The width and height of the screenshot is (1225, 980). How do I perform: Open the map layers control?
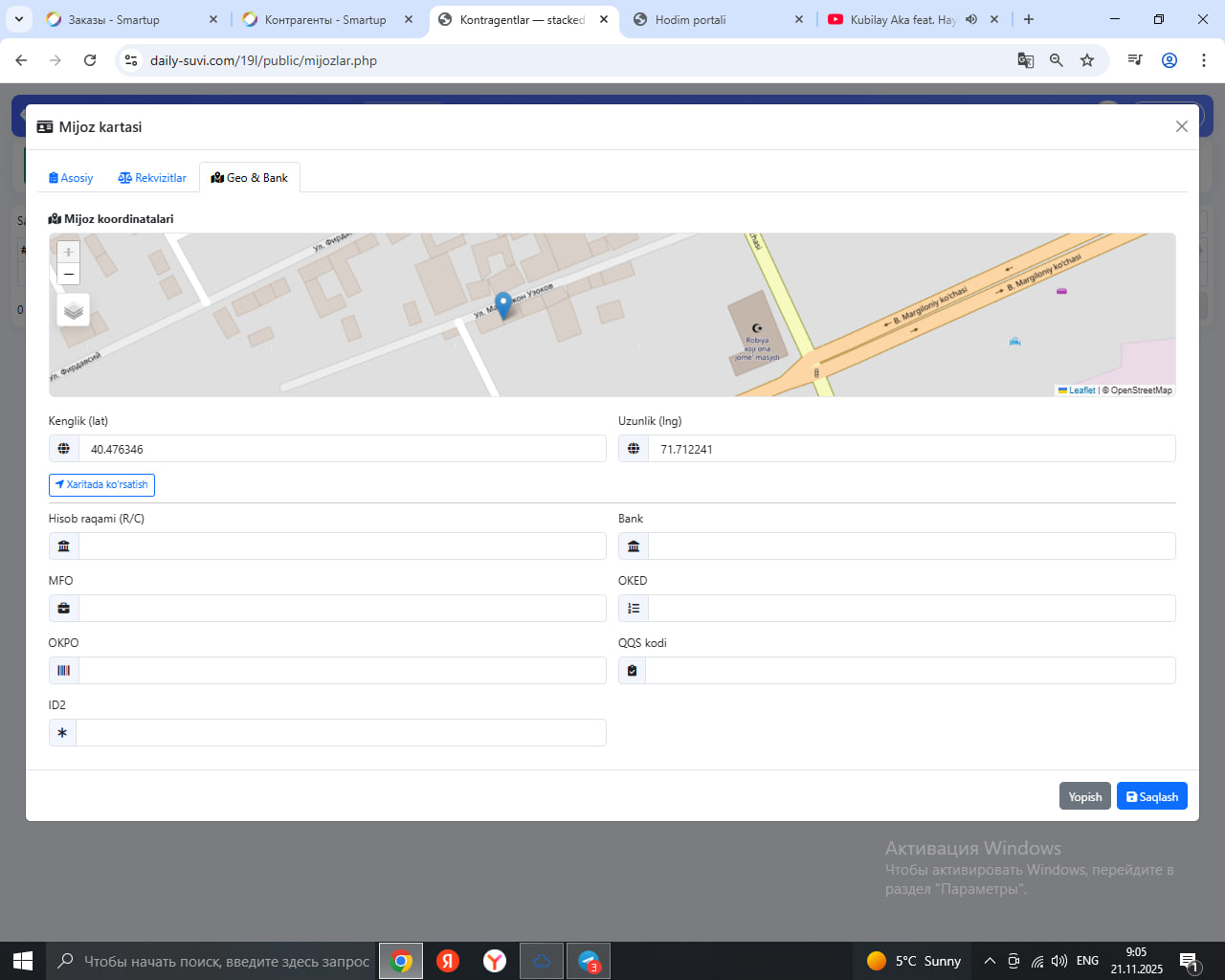coord(74,310)
